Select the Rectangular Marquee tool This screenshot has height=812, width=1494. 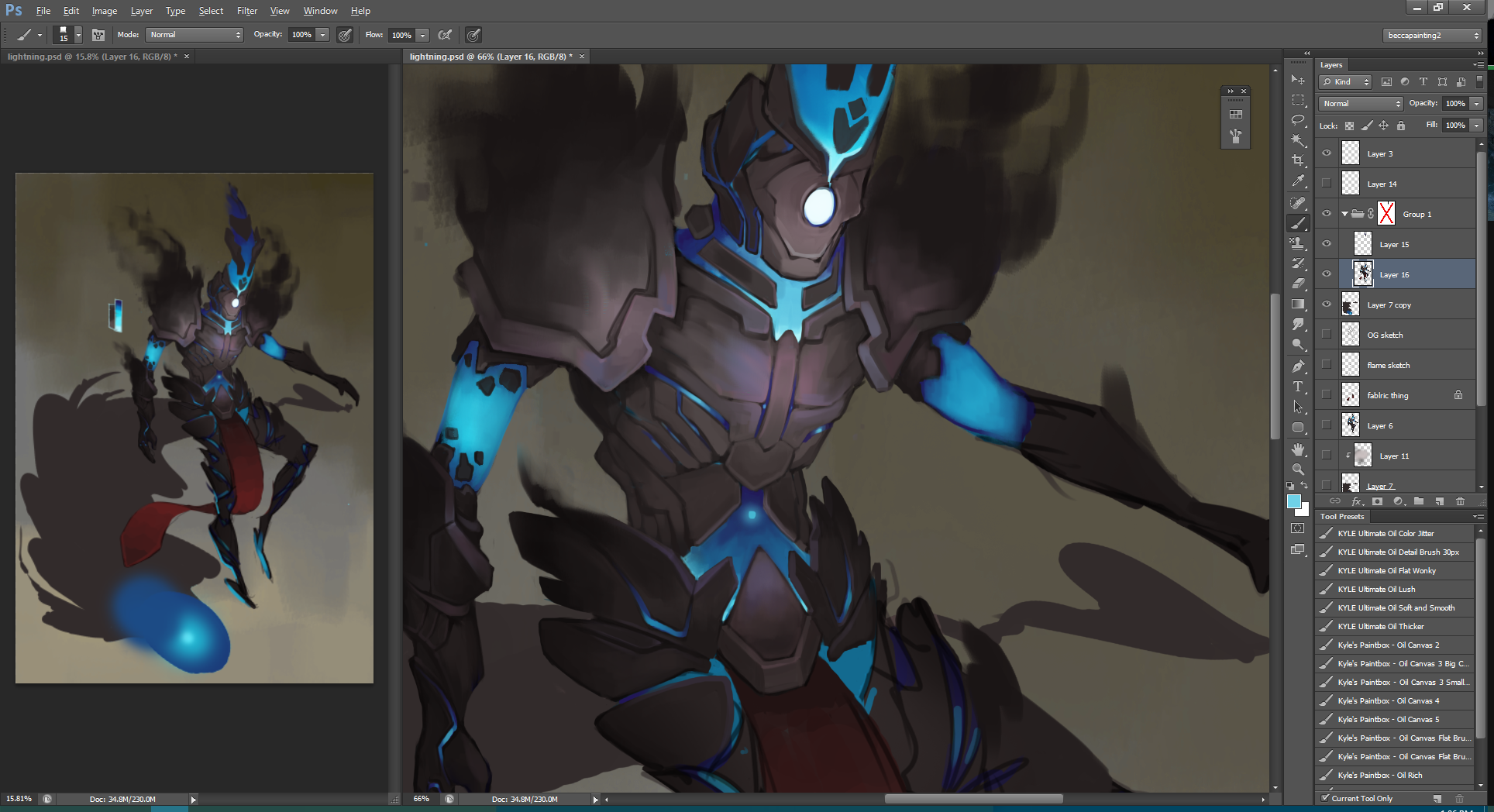coord(1298,100)
